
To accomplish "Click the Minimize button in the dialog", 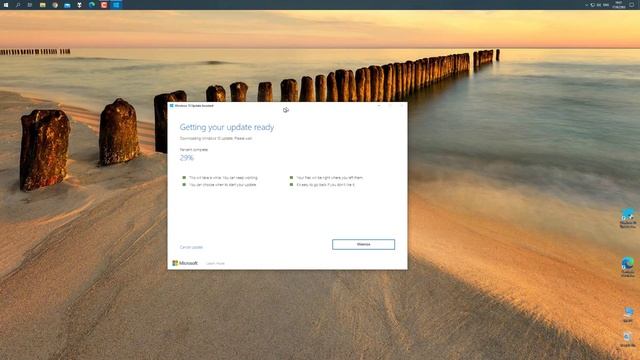I will 363,244.
